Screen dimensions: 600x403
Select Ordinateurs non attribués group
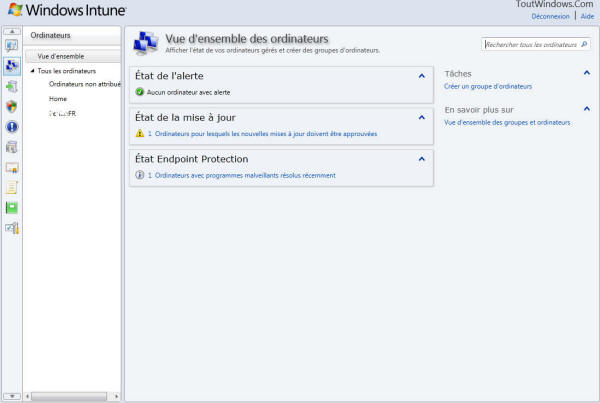[x=85, y=84]
